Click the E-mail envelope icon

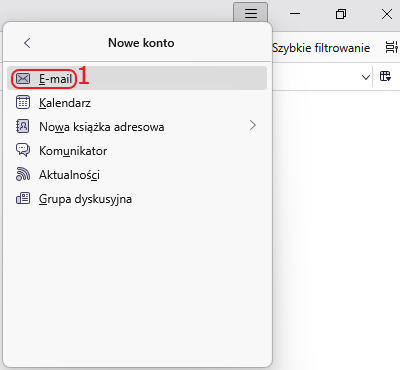[x=23, y=79]
